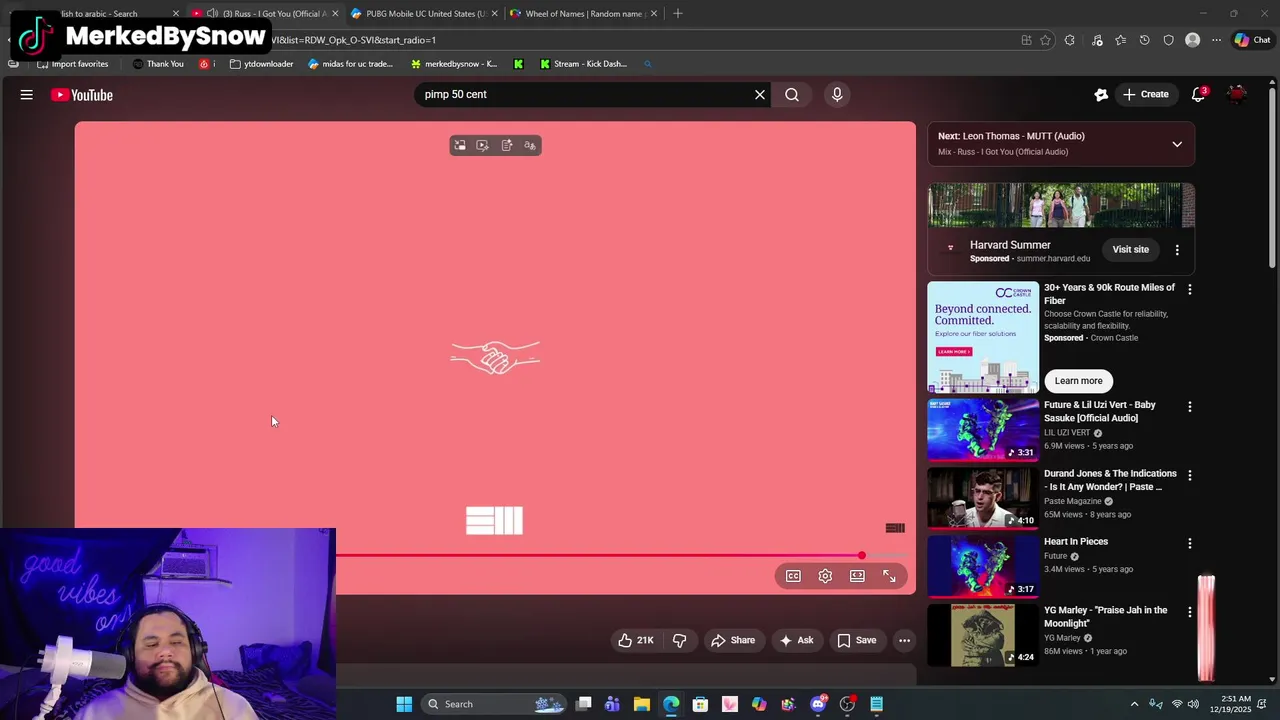Open the YouTube guide hamburger menu
The image size is (1280, 720).
coord(27,95)
